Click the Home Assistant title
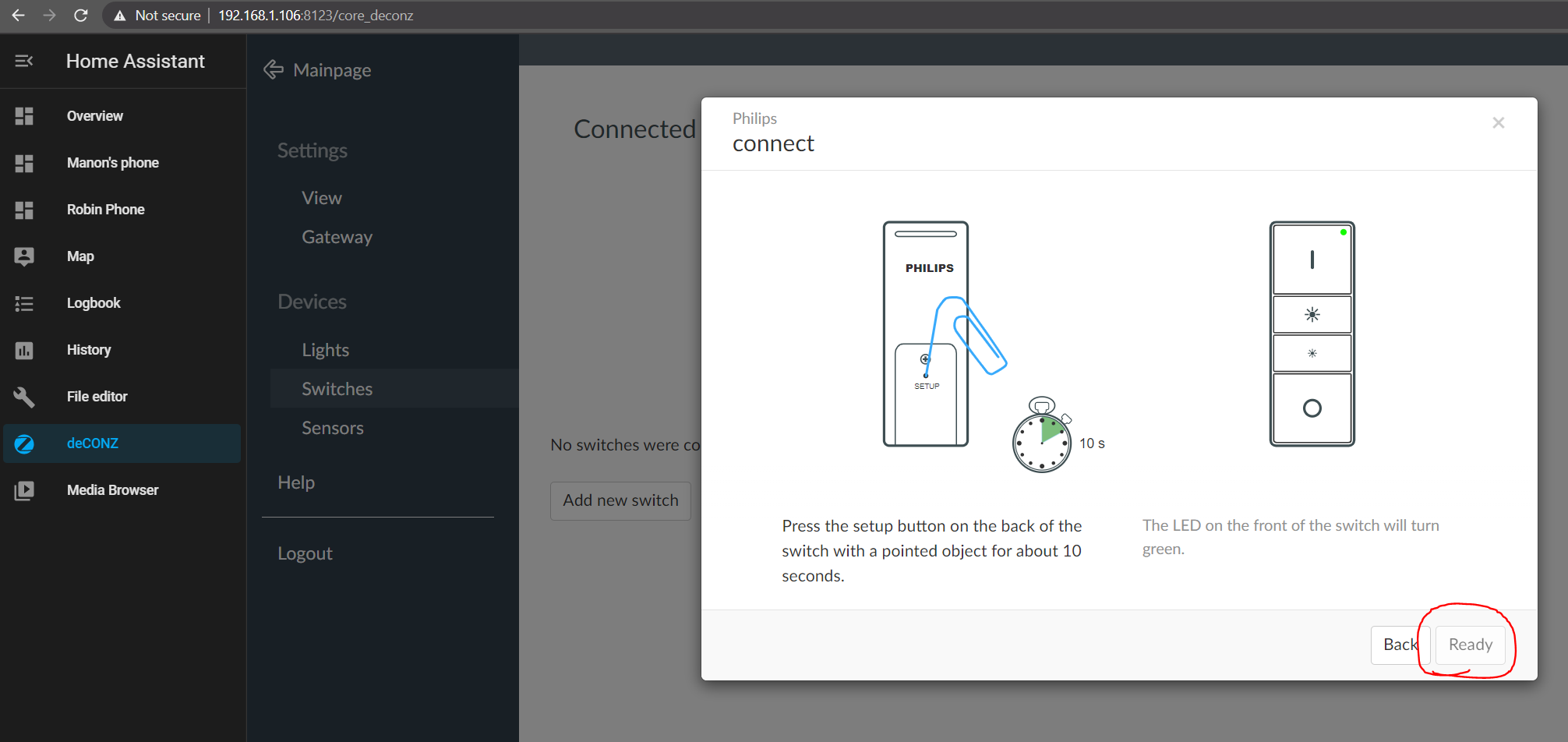 (x=136, y=61)
